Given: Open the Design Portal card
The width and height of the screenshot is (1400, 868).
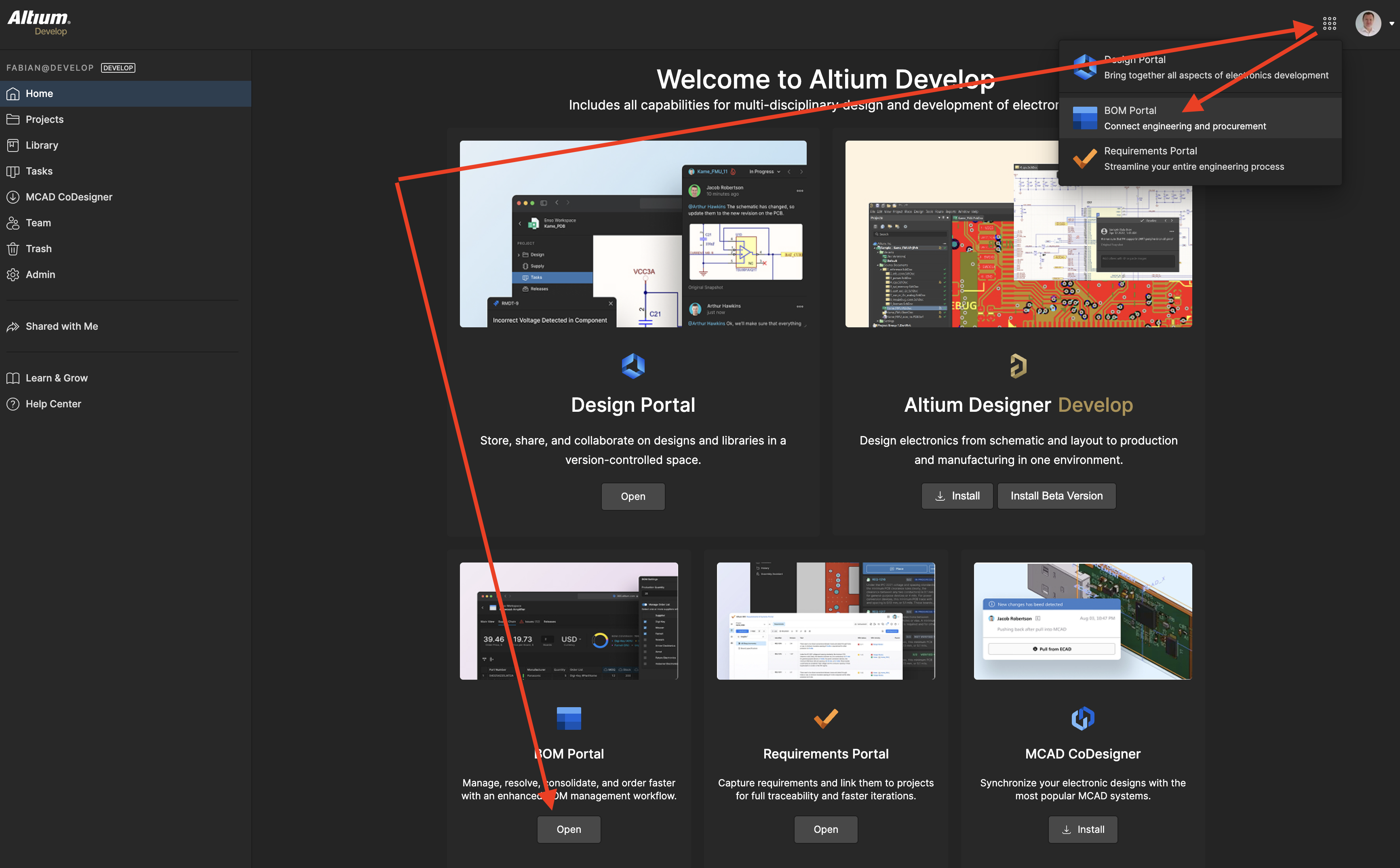Looking at the screenshot, I should click(633, 497).
